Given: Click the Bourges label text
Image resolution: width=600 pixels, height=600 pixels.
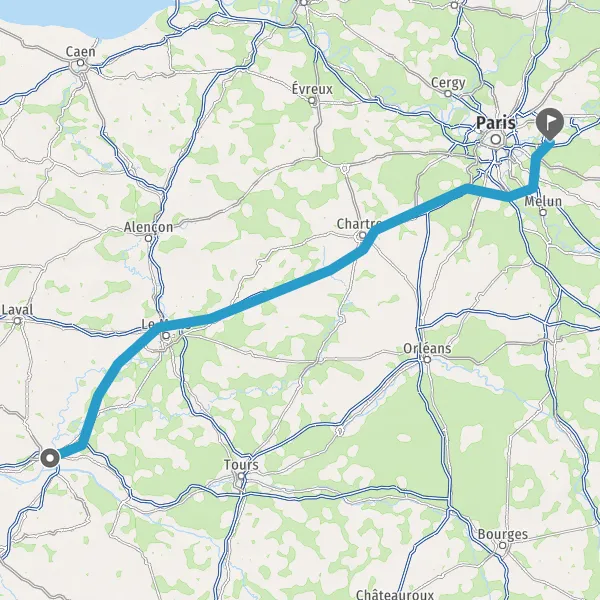Looking at the screenshot, I should click(503, 535).
